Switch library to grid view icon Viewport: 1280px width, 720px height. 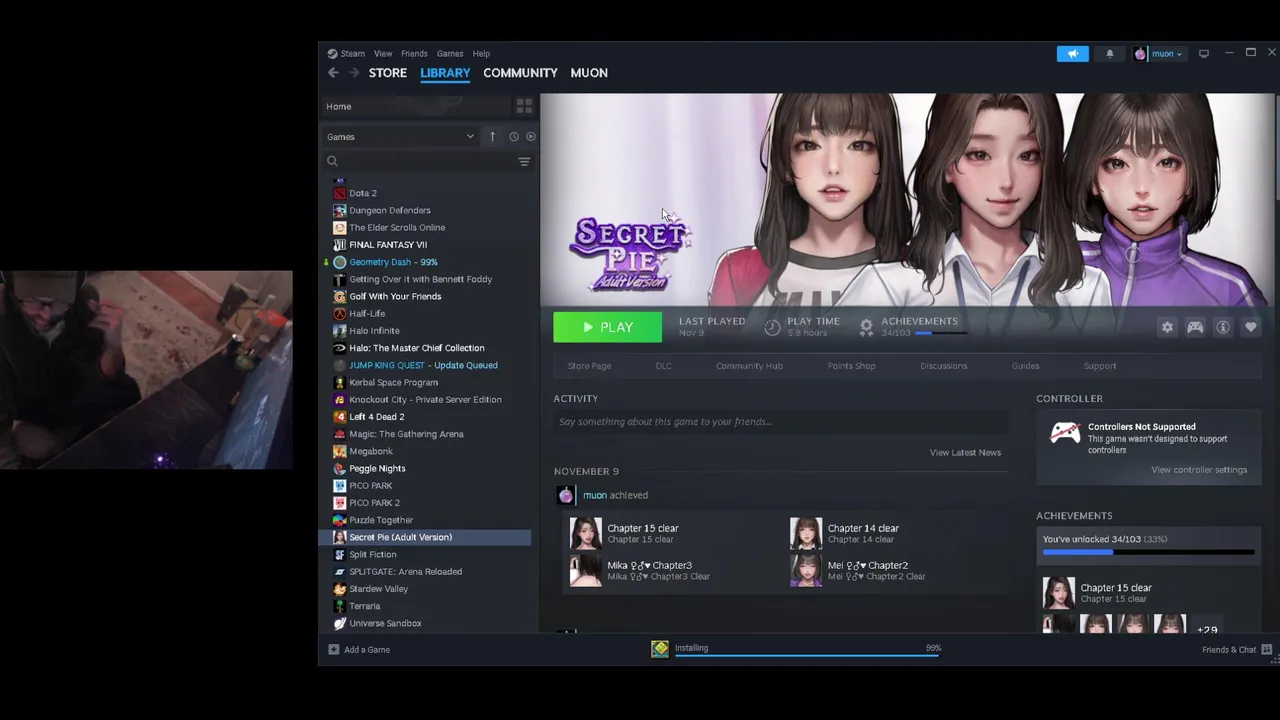pyautogui.click(x=524, y=106)
